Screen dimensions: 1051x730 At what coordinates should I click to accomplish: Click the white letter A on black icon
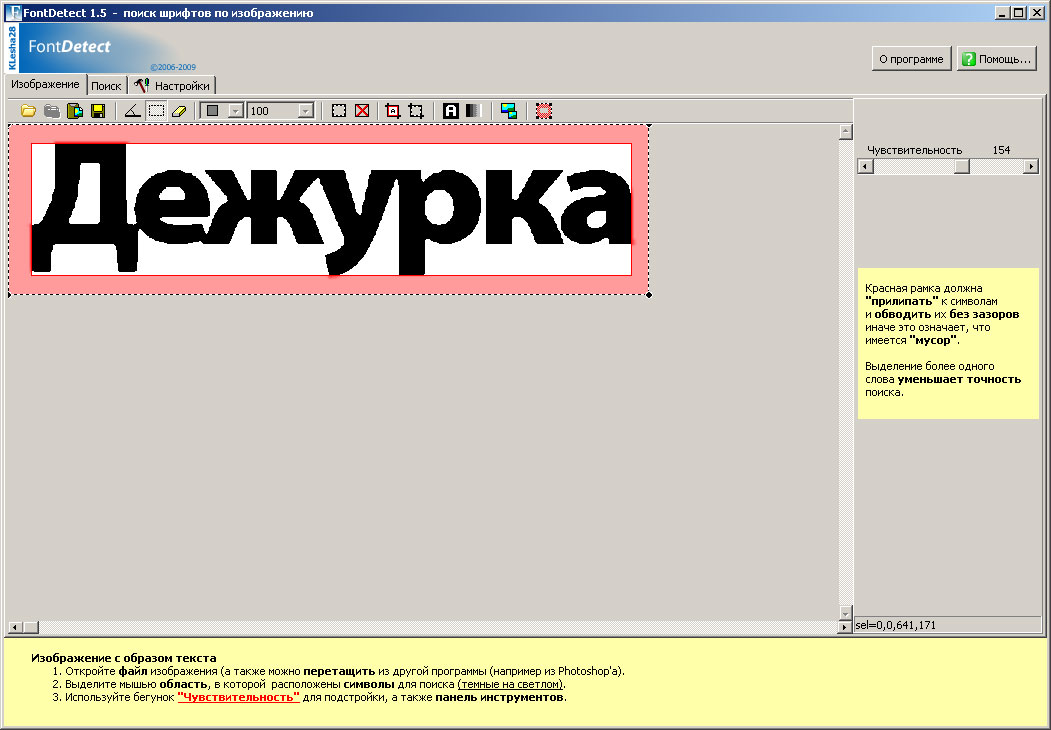point(451,111)
